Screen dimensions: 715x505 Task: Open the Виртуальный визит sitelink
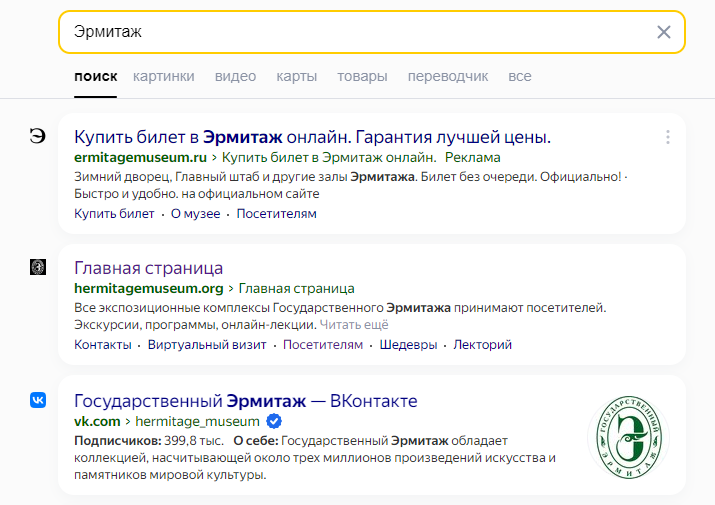[x=207, y=344]
